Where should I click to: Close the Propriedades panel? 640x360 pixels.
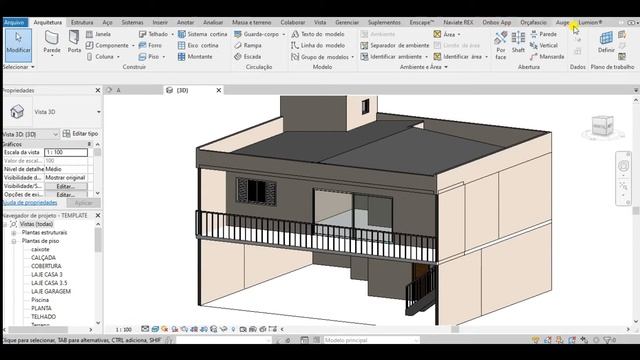98,90
